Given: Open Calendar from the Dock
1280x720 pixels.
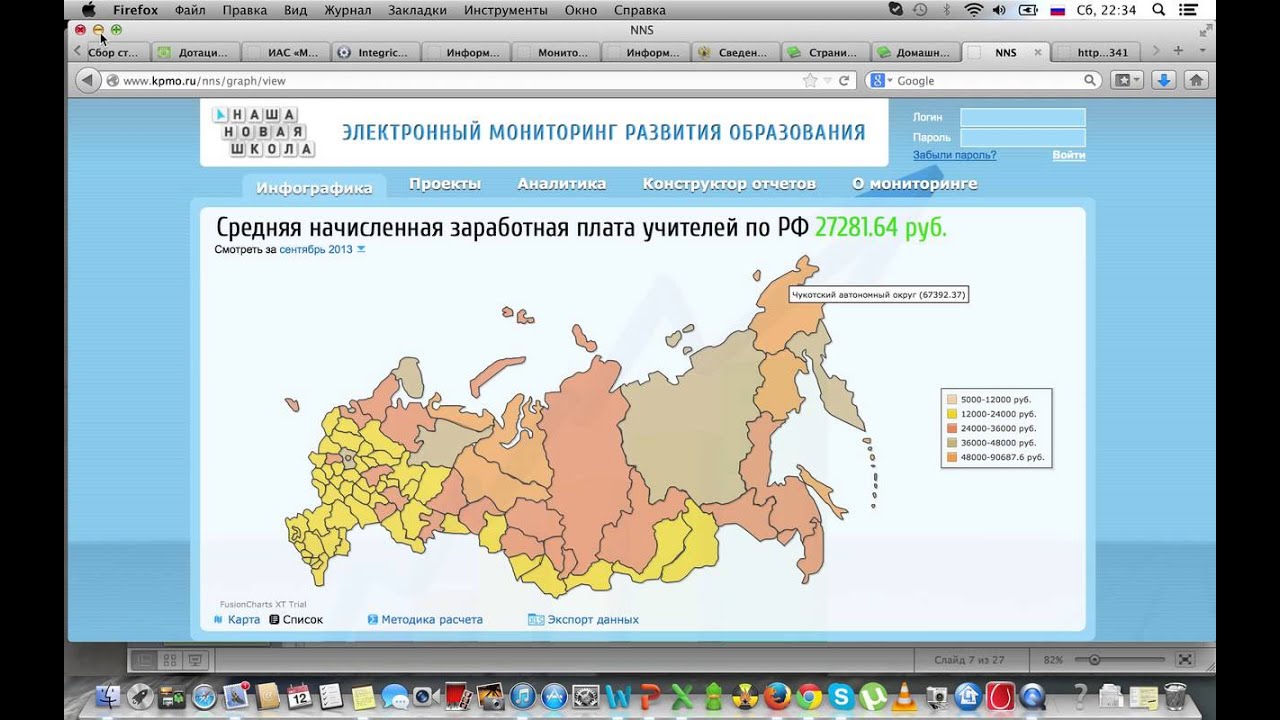Looking at the screenshot, I should tap(298, 695).
